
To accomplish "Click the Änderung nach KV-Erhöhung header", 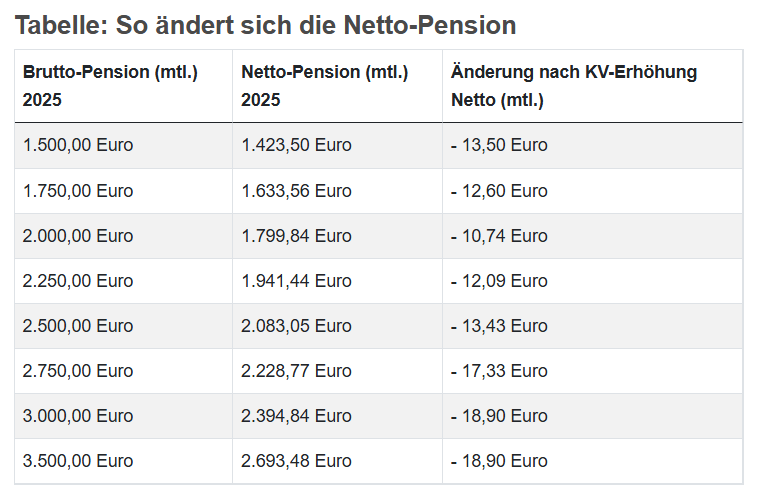I will click(573, 86).
